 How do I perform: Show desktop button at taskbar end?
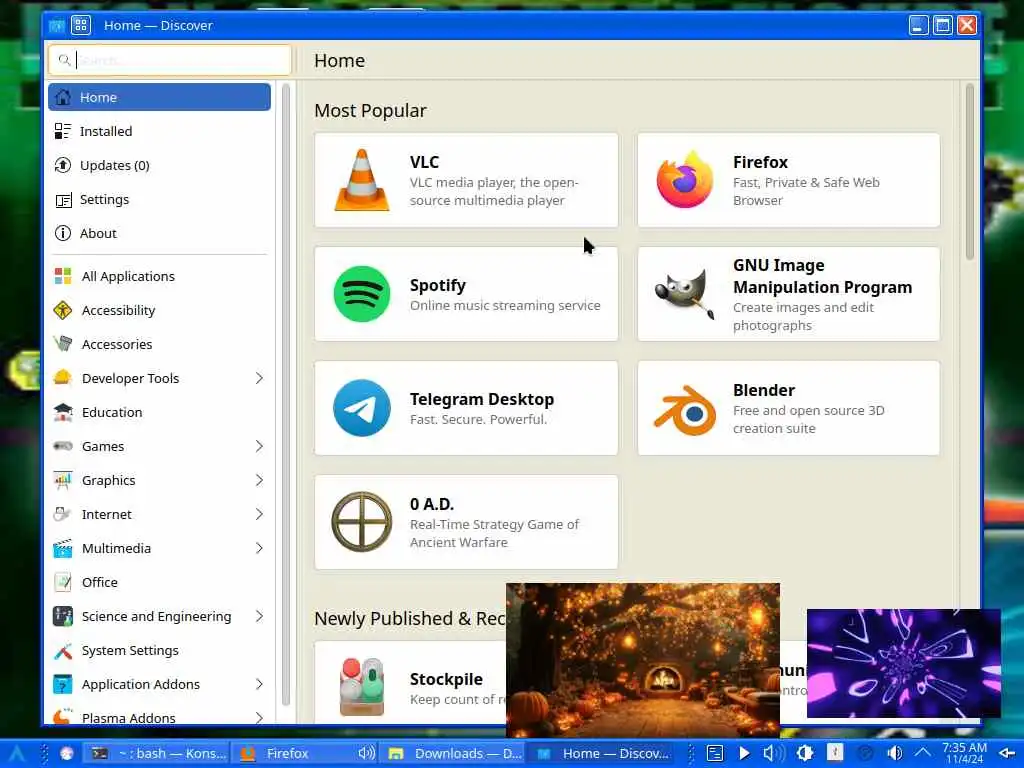1007,753
